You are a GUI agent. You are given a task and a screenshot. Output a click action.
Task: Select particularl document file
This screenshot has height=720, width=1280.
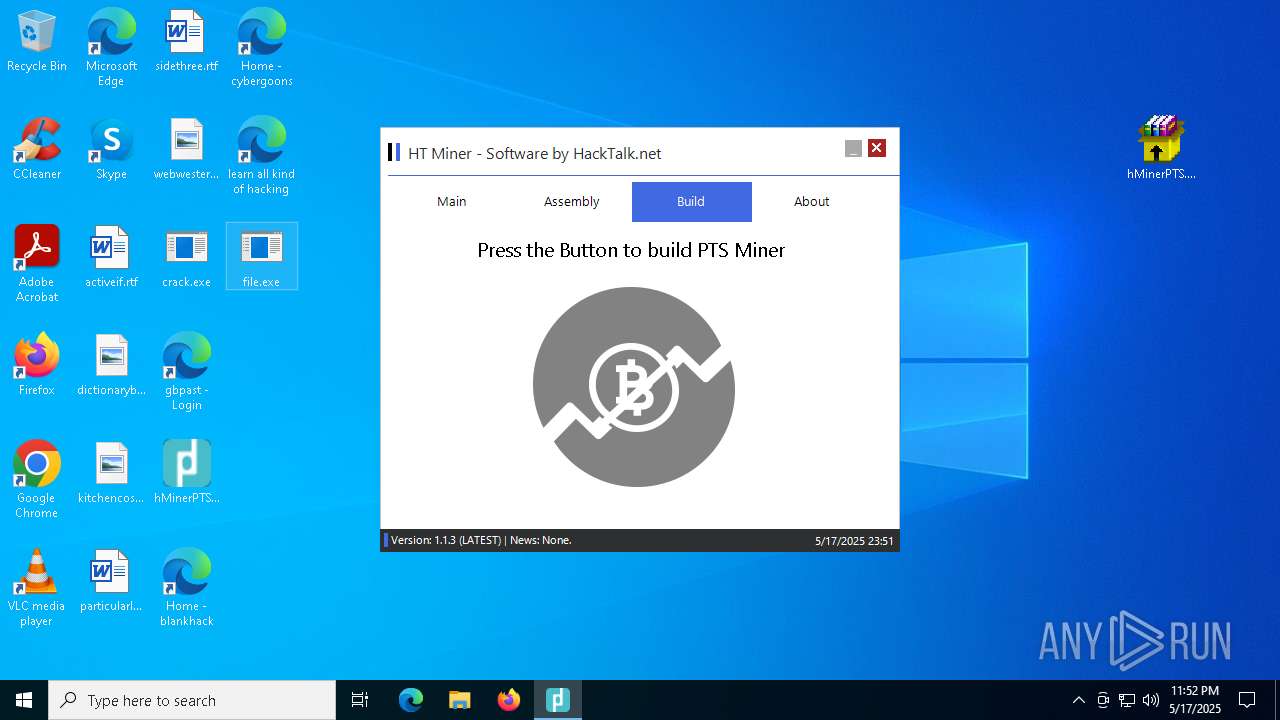(x=111, y=581)
